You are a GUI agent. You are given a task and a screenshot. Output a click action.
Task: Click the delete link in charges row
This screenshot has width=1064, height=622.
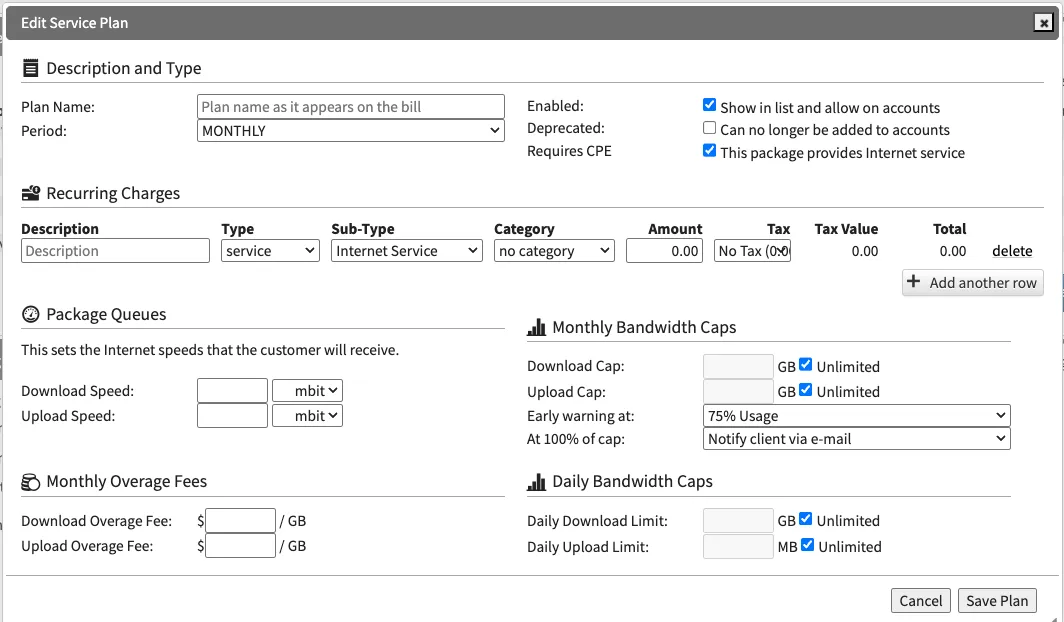(1012, 251)
